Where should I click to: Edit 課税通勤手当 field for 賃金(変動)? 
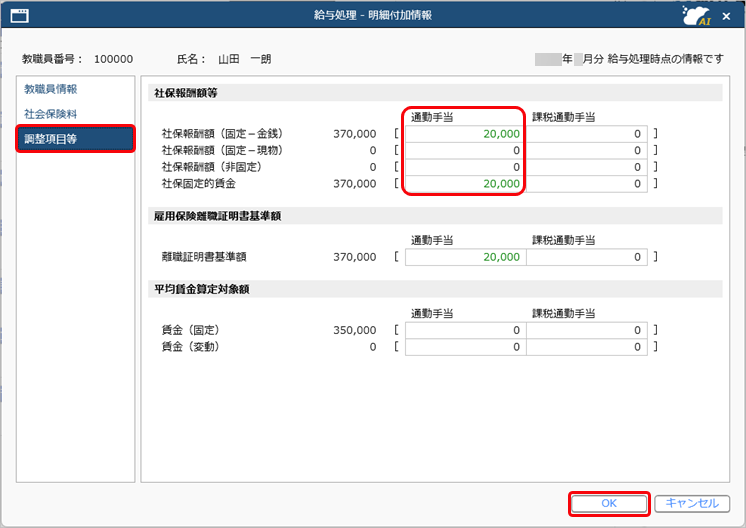pyautogui.click(x=587, y=347)
